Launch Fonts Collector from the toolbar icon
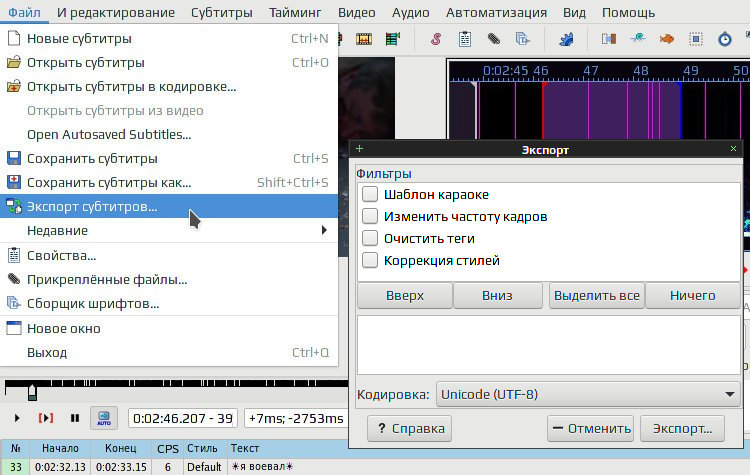750x475 pixels. pyautogui.click(x=522, y=39)
